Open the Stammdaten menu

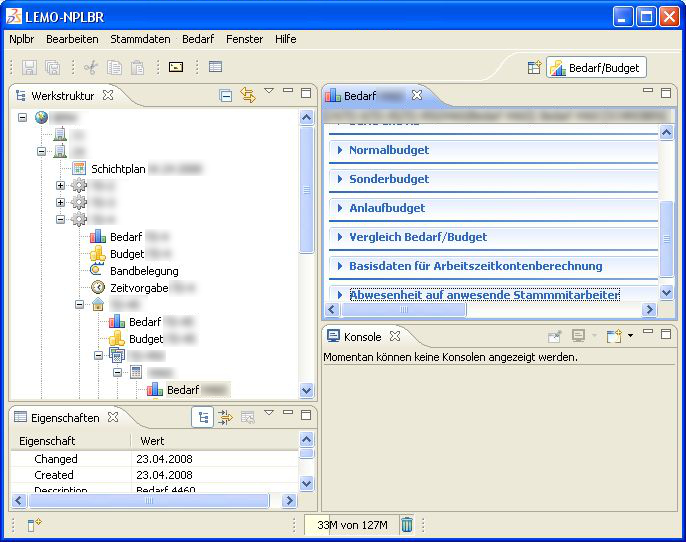[x=140, y=39]
